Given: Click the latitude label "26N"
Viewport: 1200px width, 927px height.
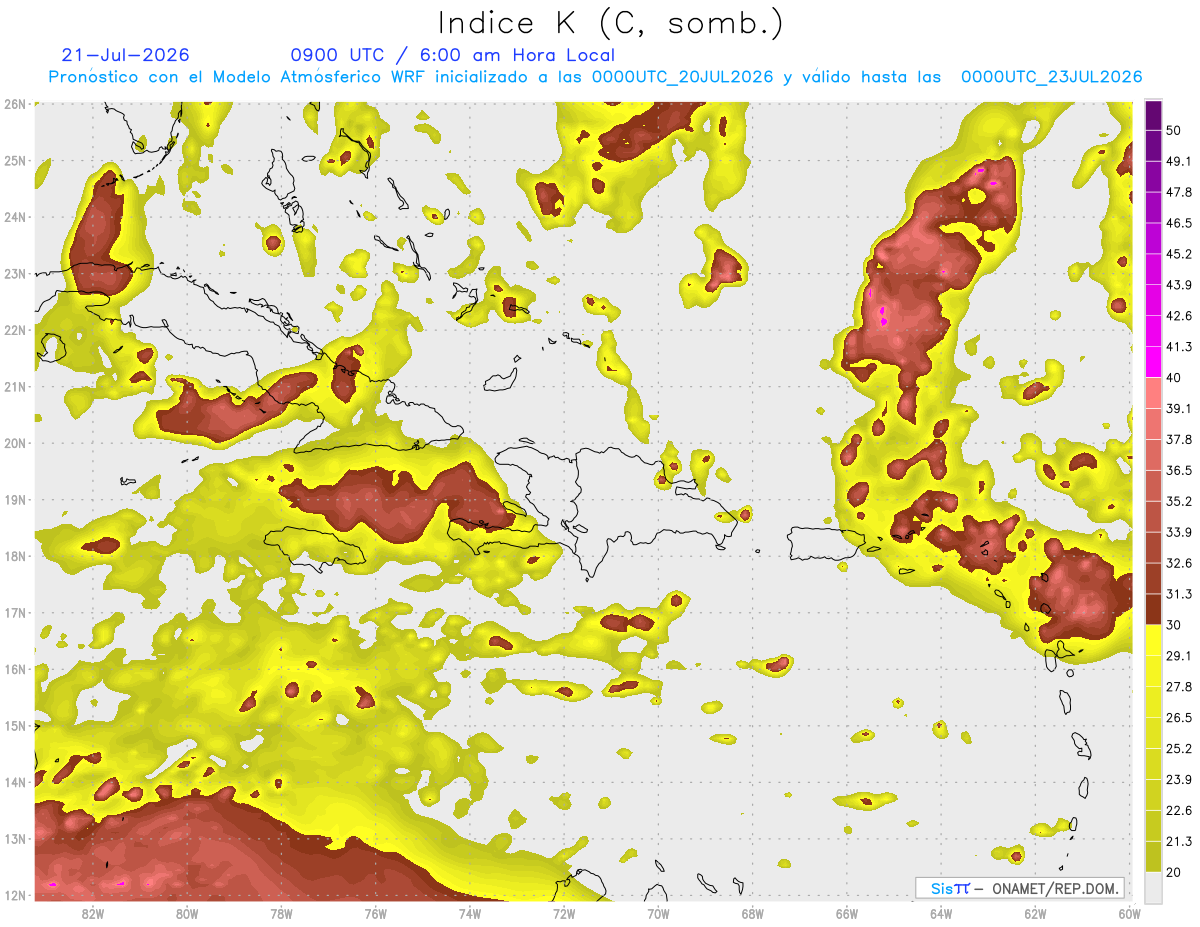Looking at the screenshot, I should click(14, 104).
